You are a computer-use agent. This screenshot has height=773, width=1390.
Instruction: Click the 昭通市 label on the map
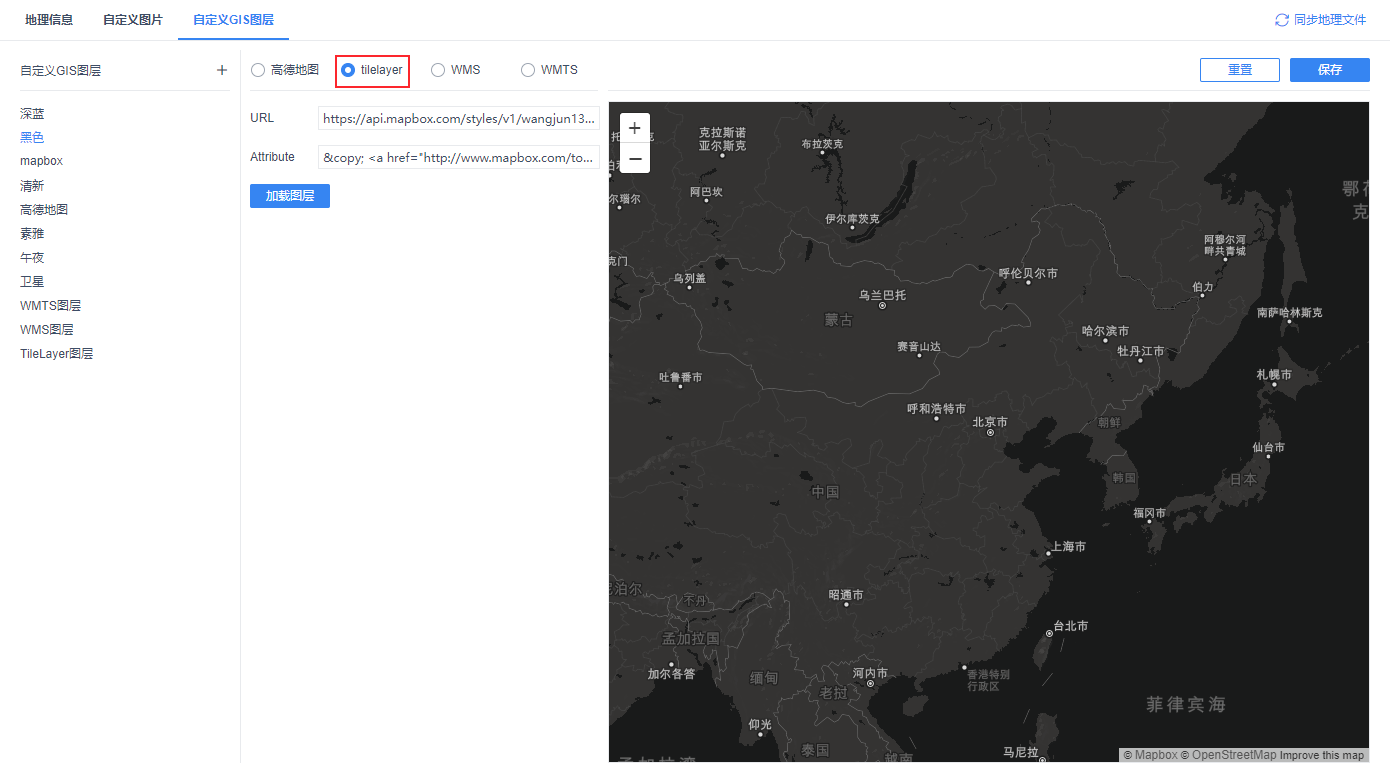846,595
